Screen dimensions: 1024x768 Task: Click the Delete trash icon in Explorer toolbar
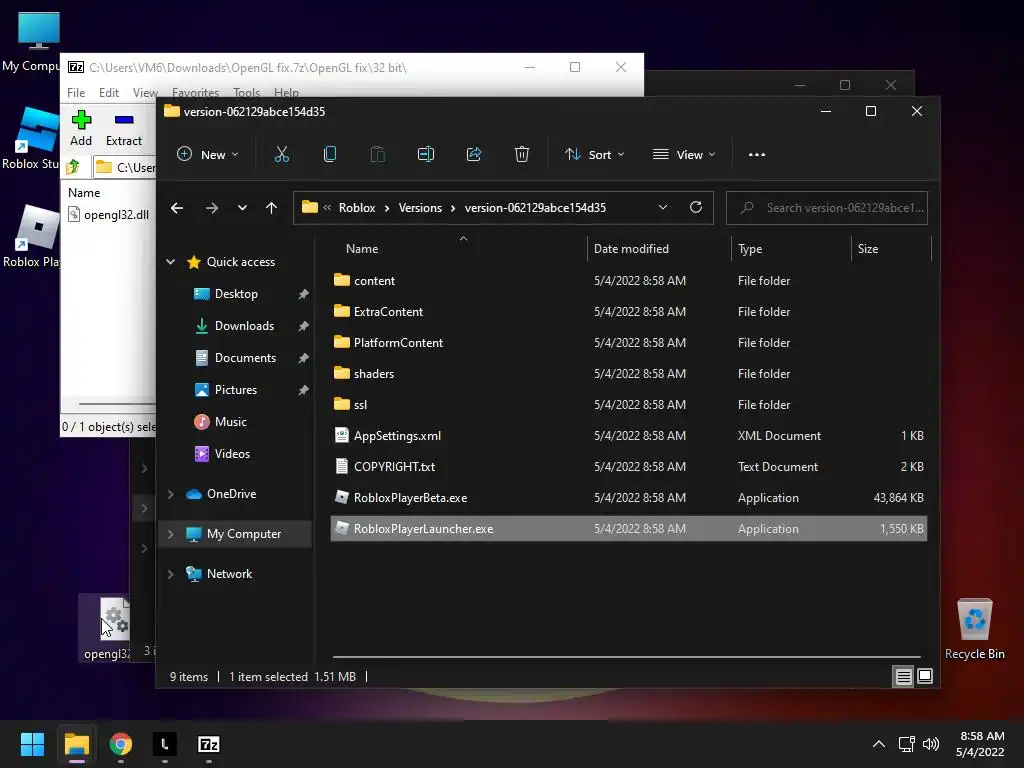[522, 155]
